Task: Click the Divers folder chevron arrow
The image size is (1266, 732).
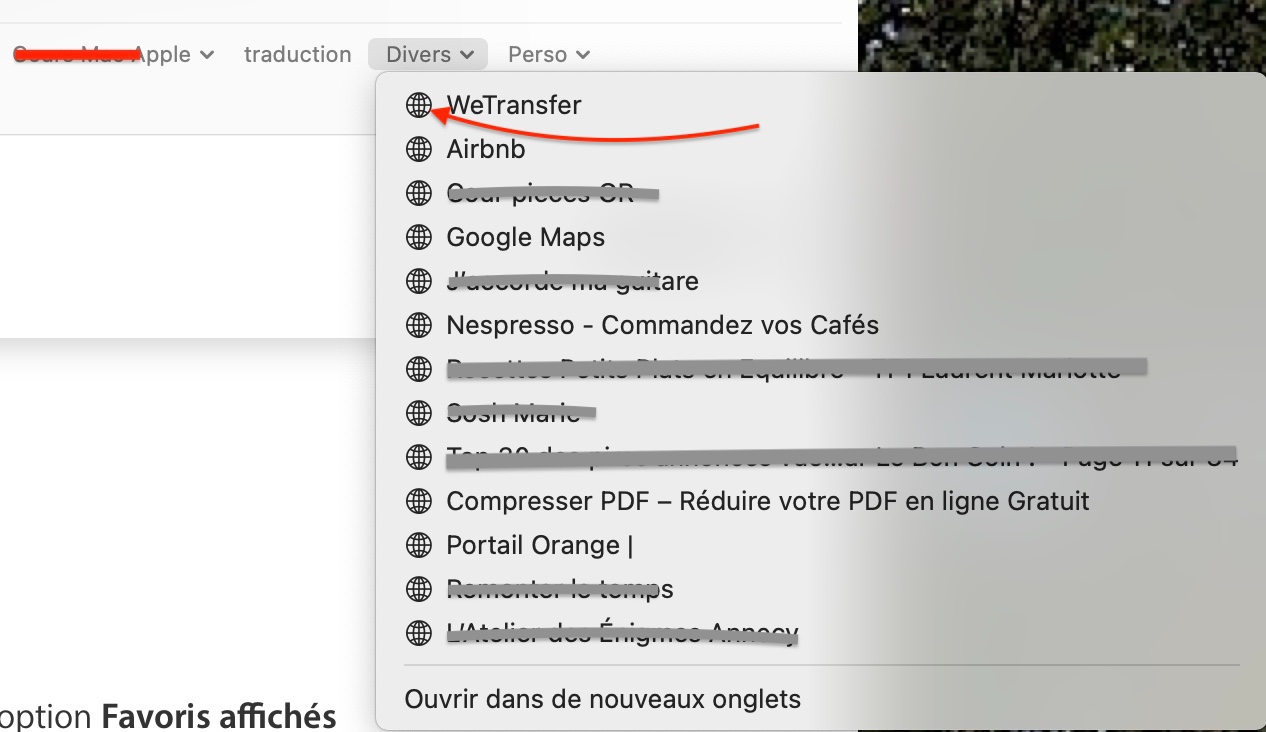Action: pos(467,55)
